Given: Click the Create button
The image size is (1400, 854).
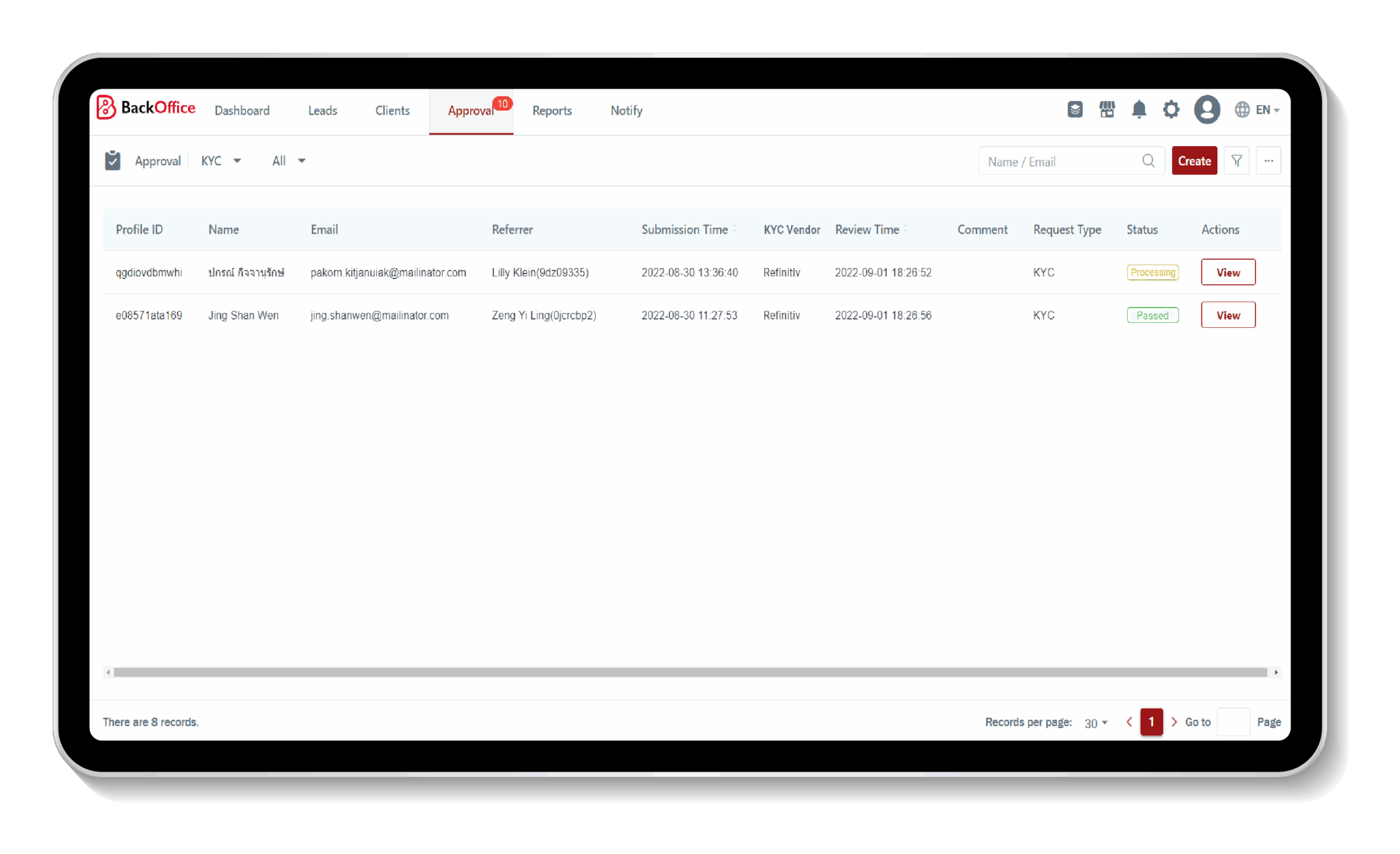Looking at the screenshot, I should tap(1194, 160).
